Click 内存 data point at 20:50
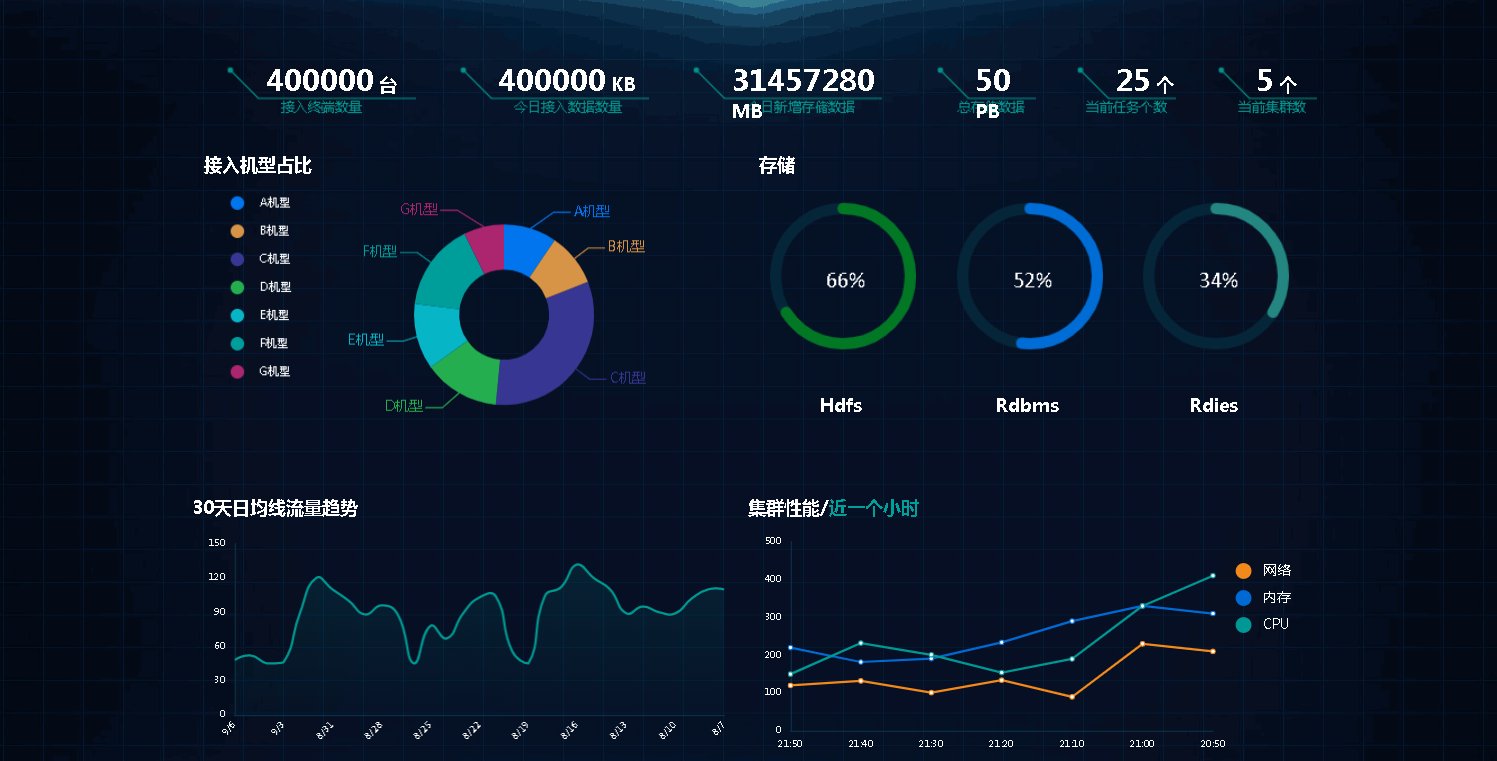 1213,613
